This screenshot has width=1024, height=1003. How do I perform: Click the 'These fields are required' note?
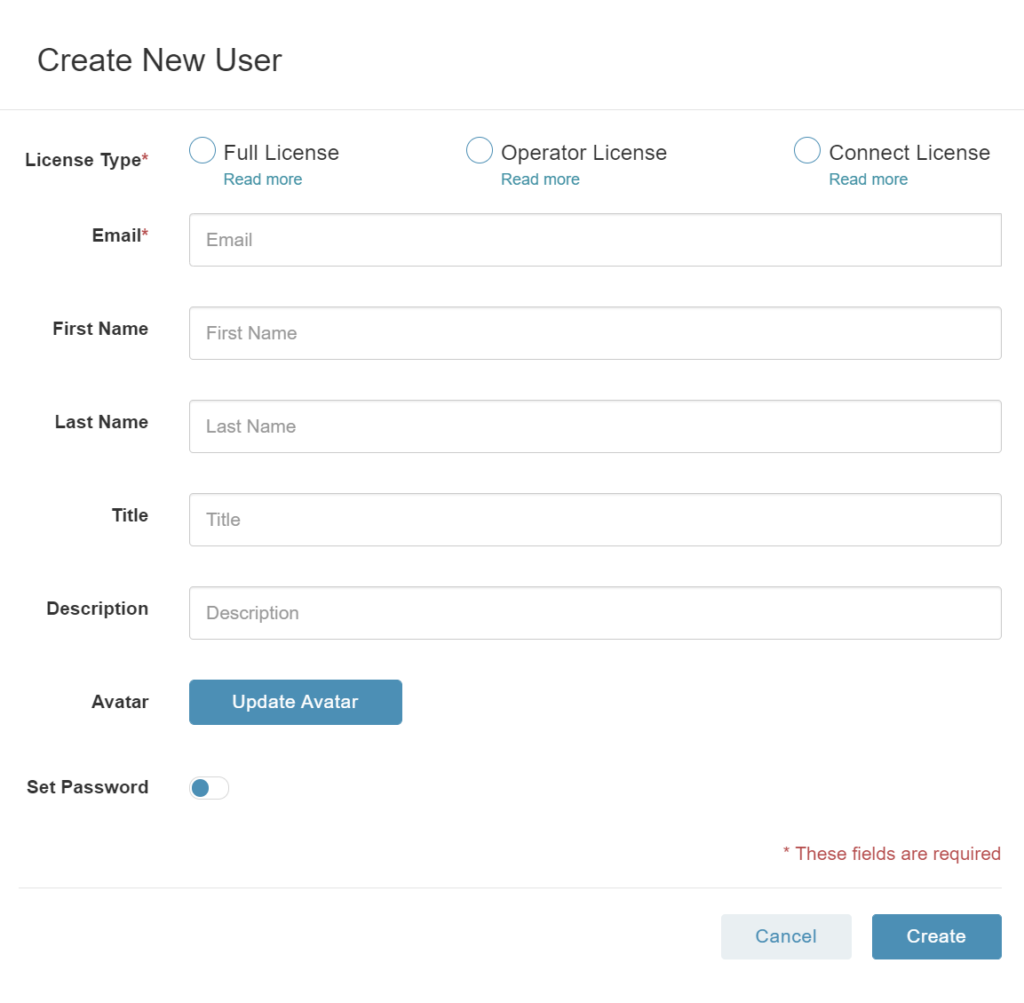pyautogui.click(x=891, y=853)
